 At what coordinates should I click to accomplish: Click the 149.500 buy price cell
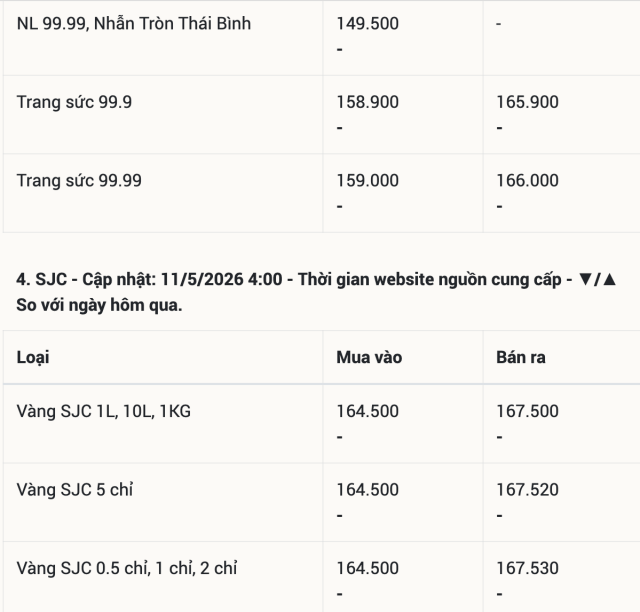367,24
